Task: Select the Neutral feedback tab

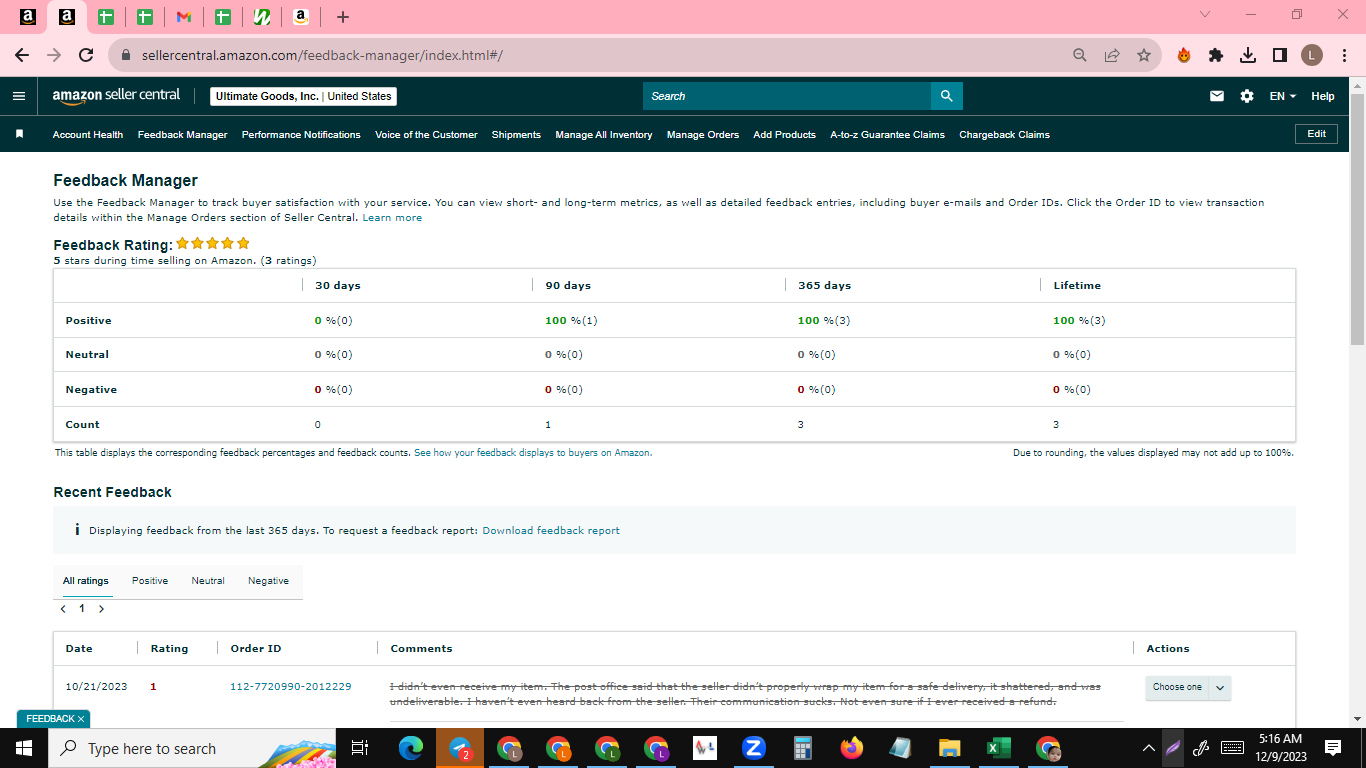Action: pyautogui.click(x=208, y=581)
